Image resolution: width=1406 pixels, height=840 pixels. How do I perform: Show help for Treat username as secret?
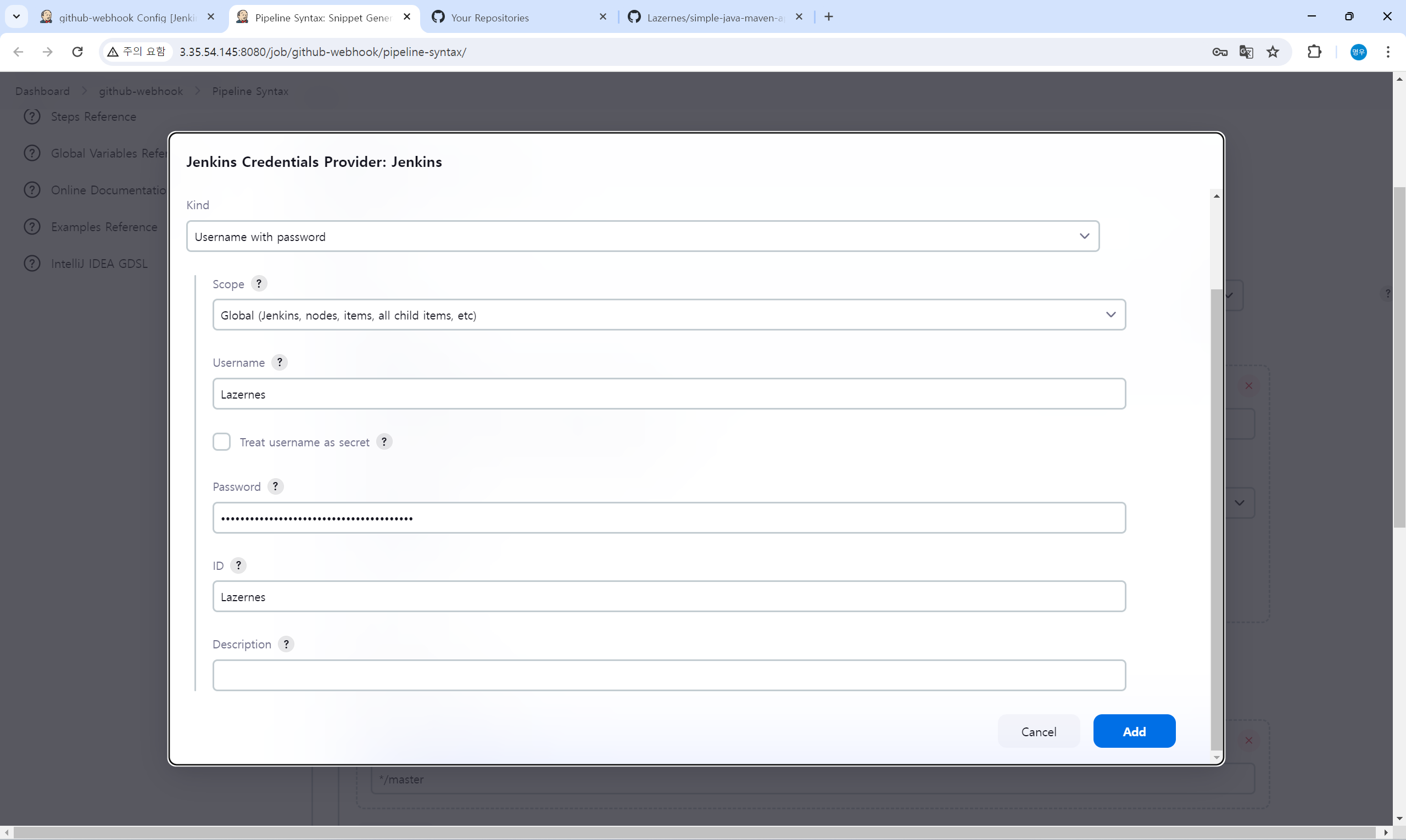[x=384, y=441]
